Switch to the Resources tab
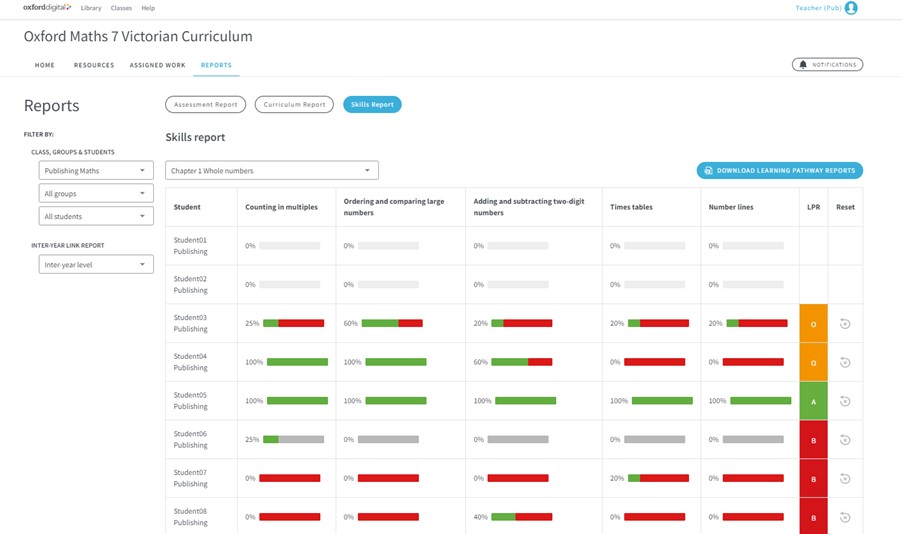 point(94,65)
